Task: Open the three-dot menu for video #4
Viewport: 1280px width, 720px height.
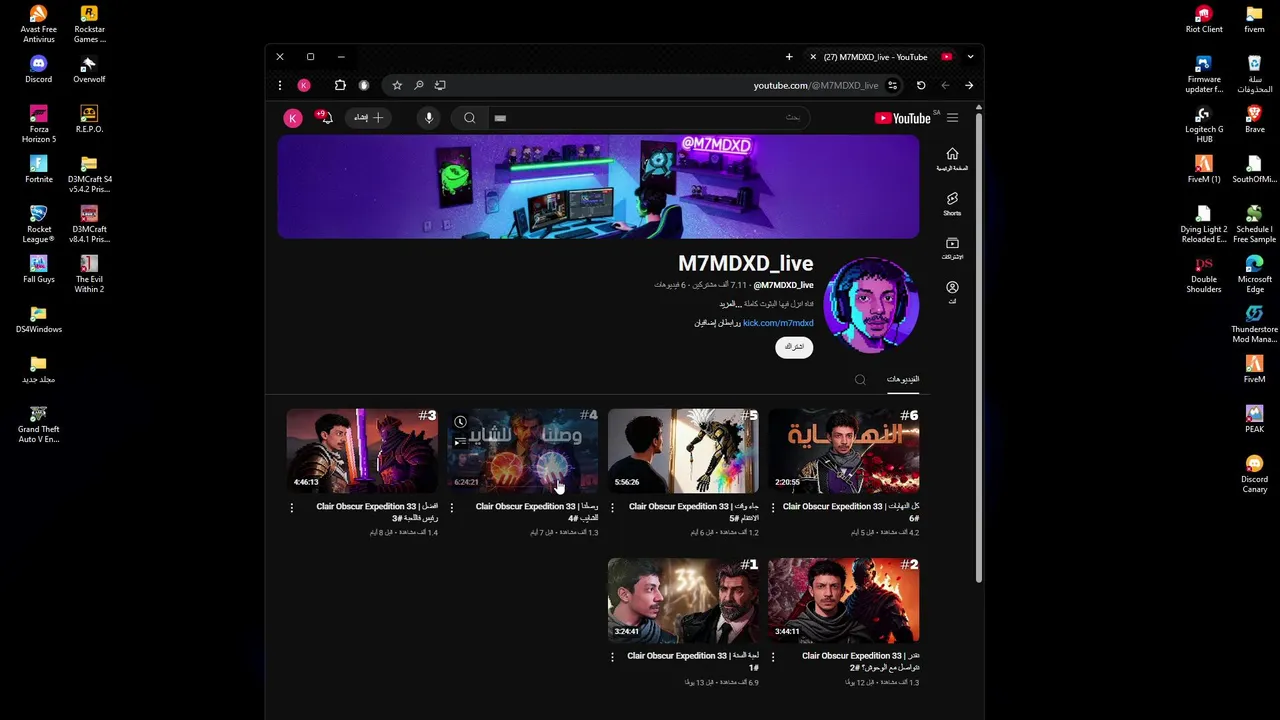Action: point(452,508)
